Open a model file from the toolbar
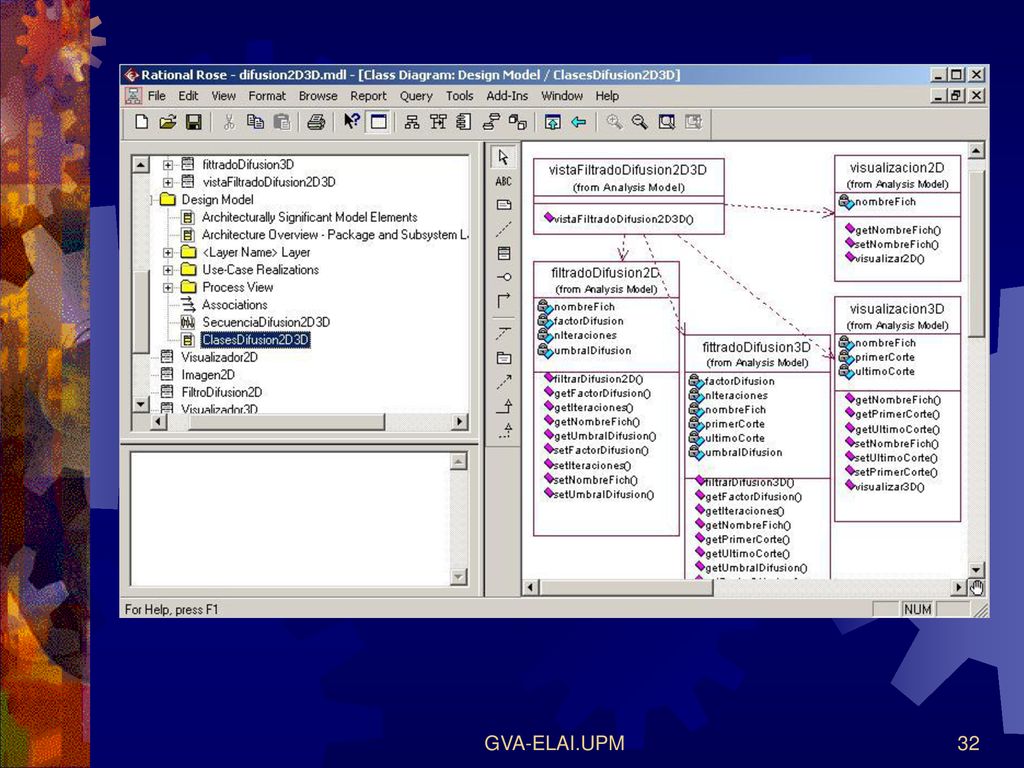This screenshot has width=1024, height=768. tap(167, 122)
